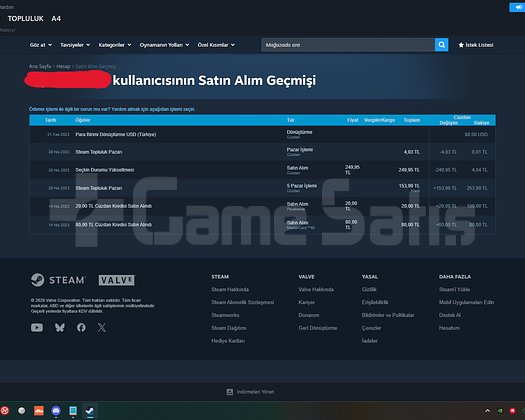The image size is (525, 420).
Task: Click the Öğeler column header
Action: click(83, 120)
